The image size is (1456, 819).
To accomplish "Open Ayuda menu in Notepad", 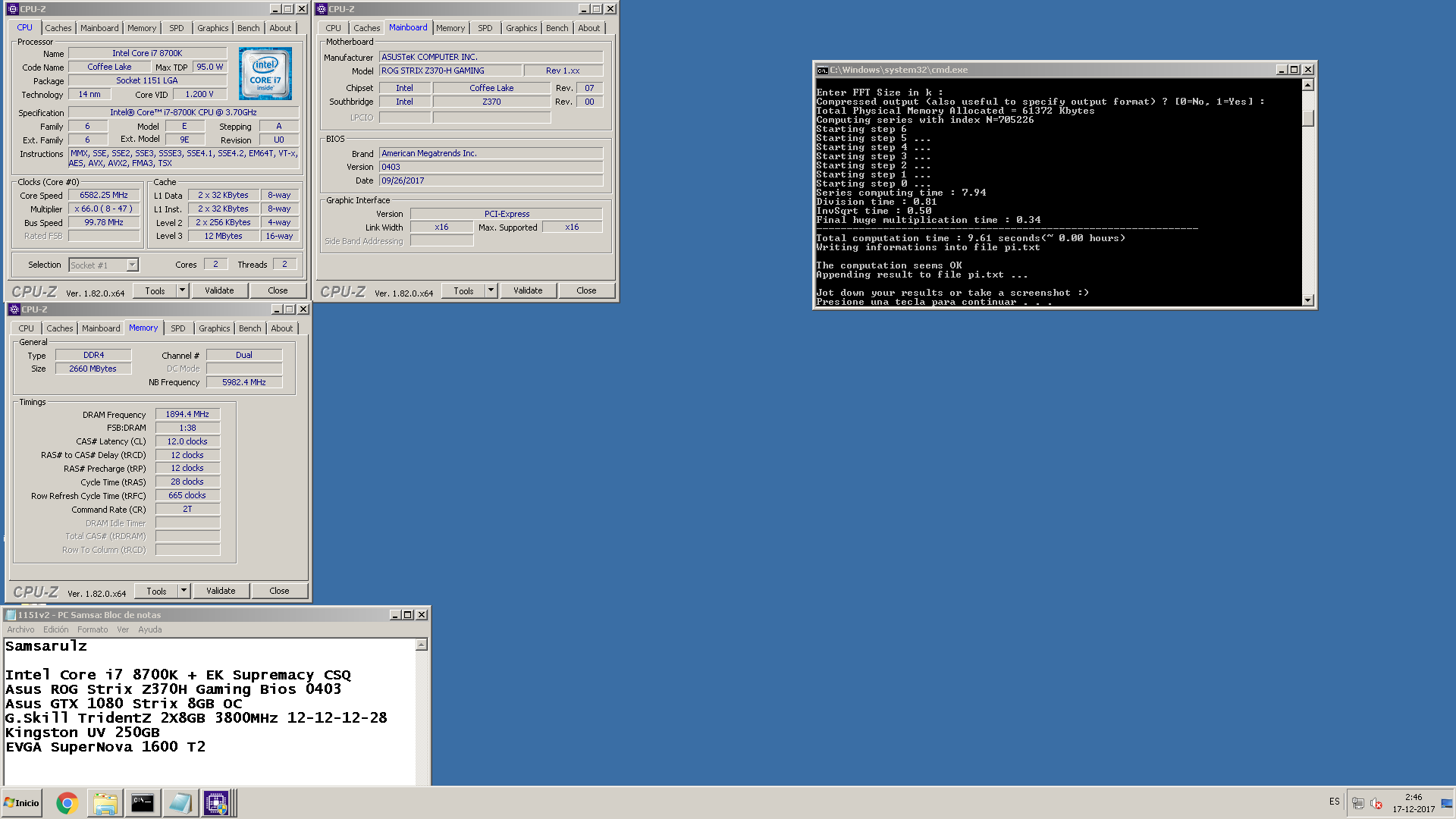I will point(149,629).
